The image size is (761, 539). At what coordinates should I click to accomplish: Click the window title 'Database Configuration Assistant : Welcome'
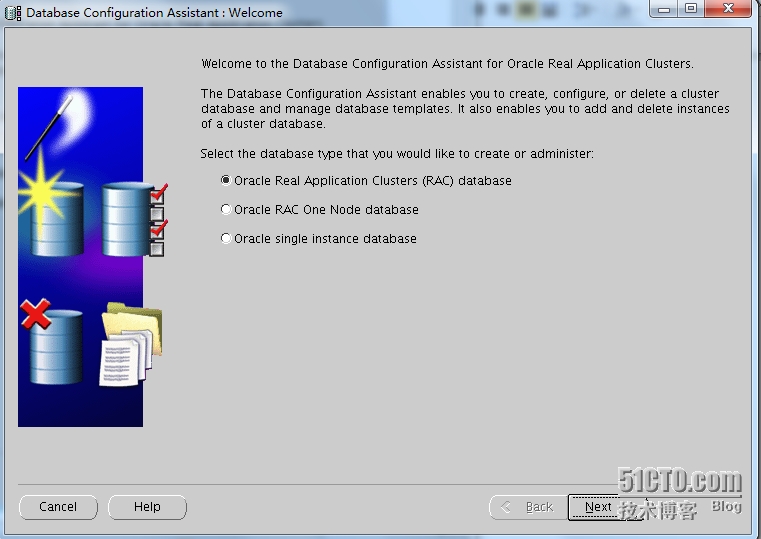tap(154, 13)
